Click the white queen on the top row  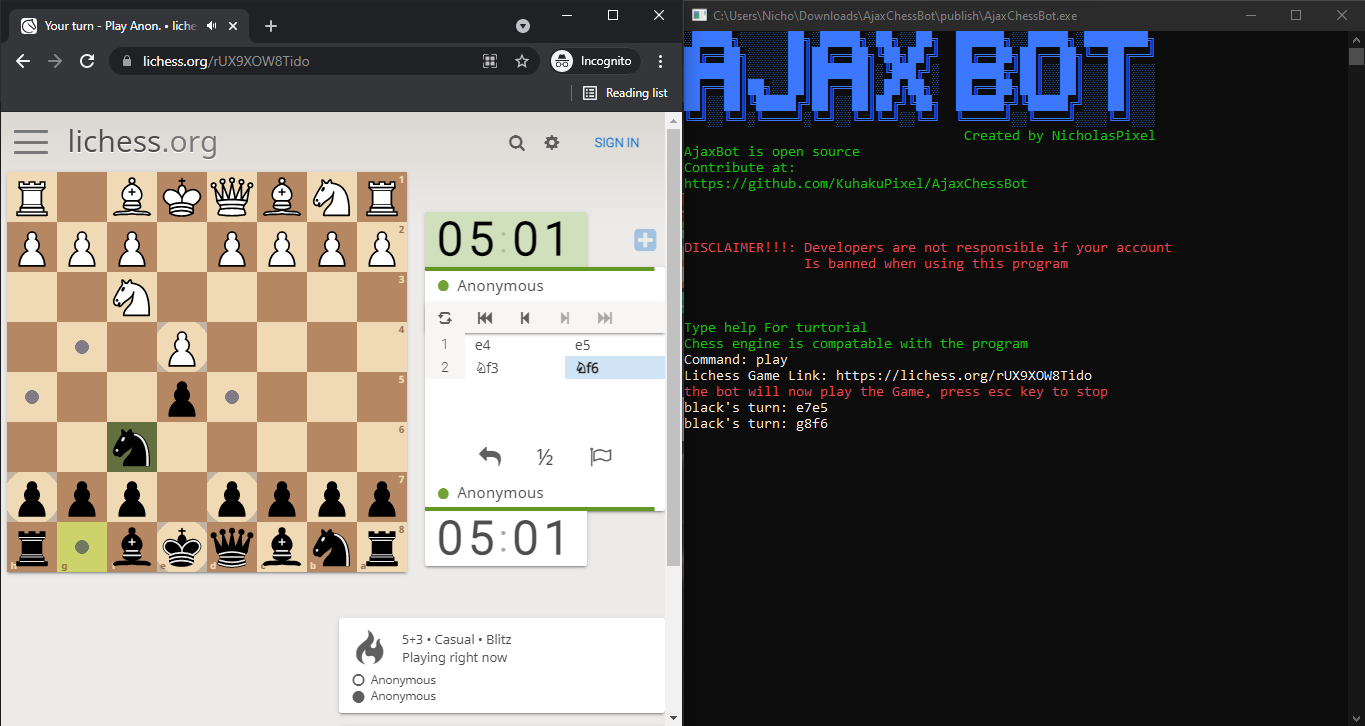pyautogui.click(x=232, y=197)
